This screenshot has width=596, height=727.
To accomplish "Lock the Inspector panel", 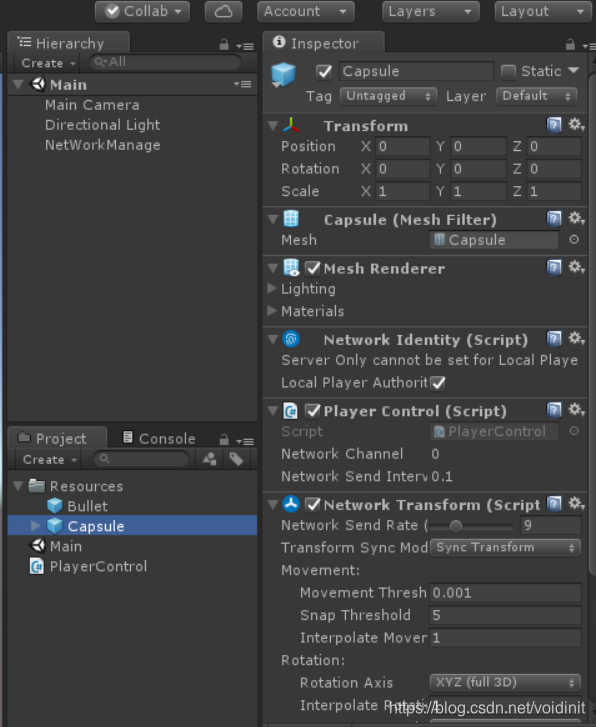I will tap(570, 45).
